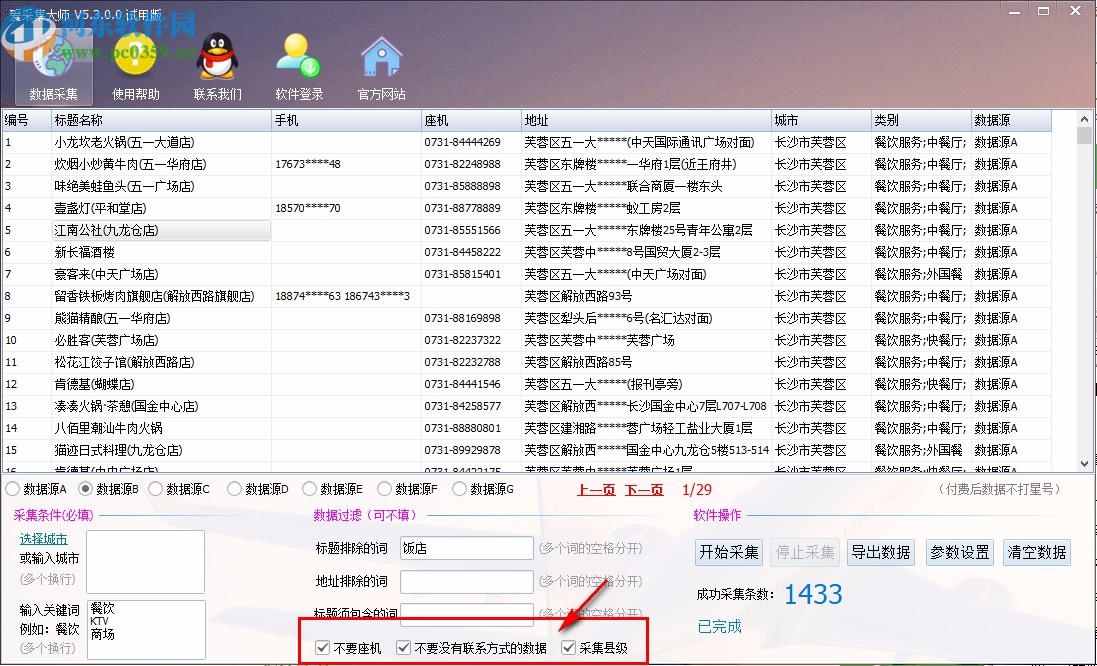The height and width of the screenshot is (666, 1097).
Task: Click 清空数据 to clear data
Action: point(1036,551)
